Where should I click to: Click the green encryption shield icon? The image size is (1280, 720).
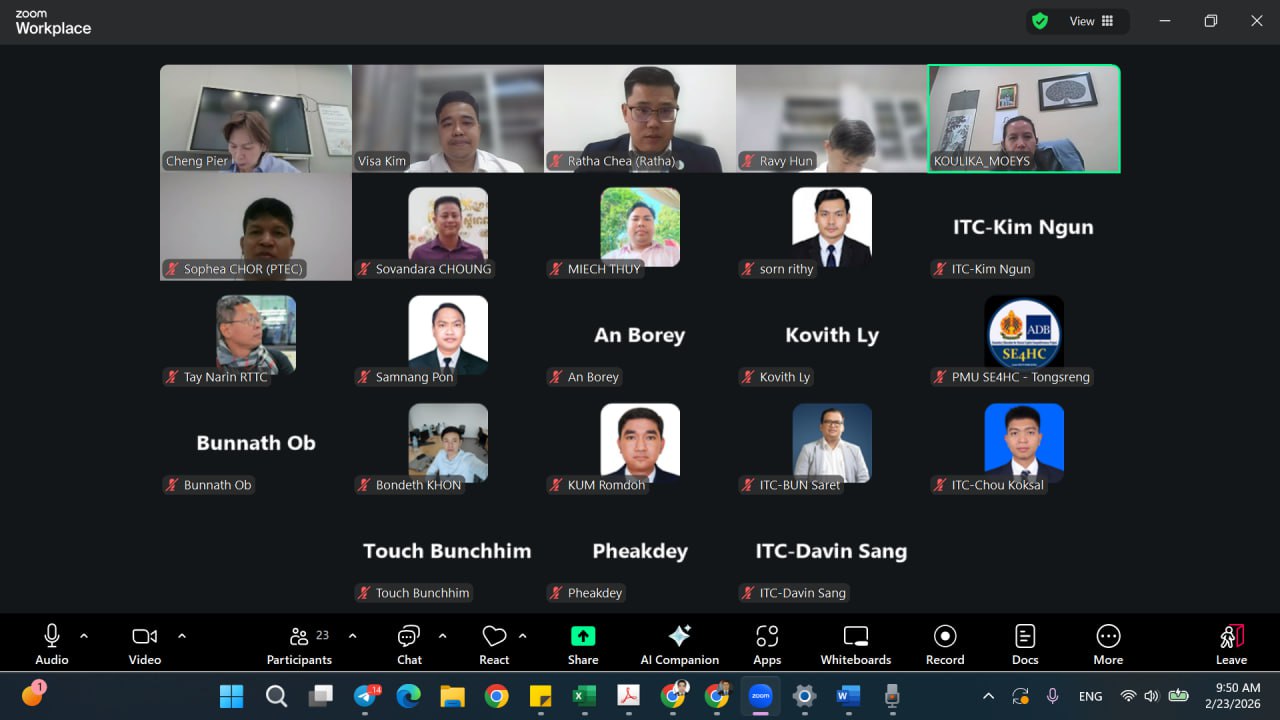1040,21
